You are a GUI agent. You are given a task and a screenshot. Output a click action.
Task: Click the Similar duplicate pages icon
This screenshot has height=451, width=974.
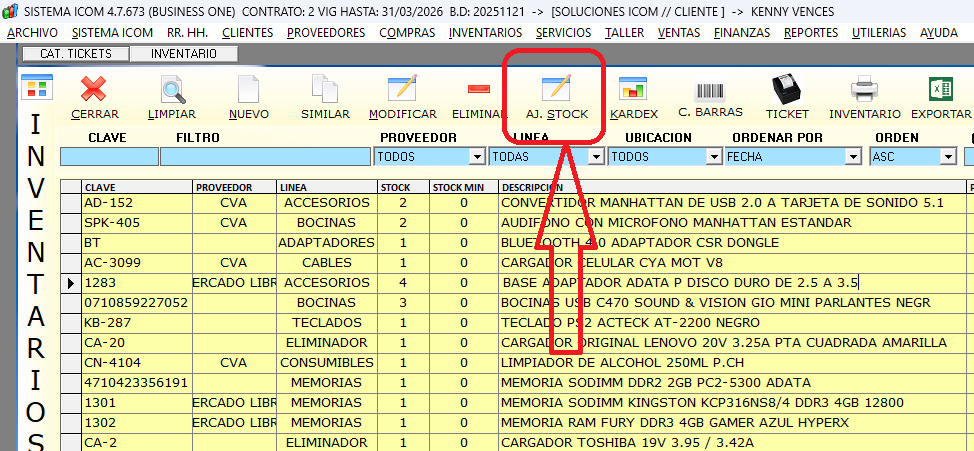324,90
